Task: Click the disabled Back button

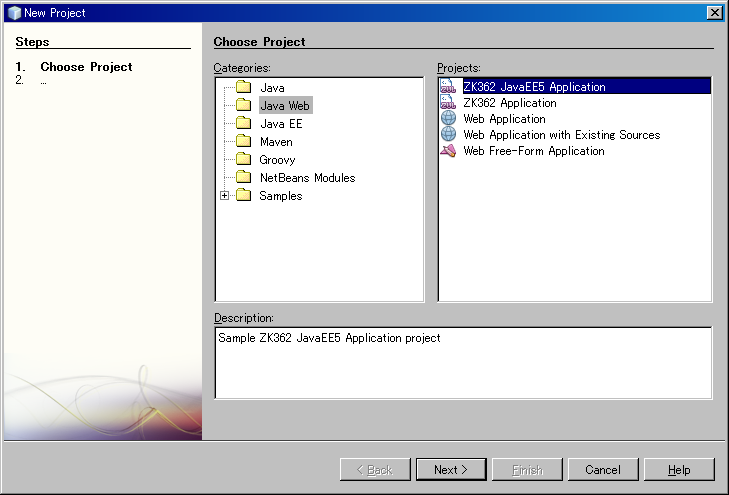Action: (x=375, y=469)
